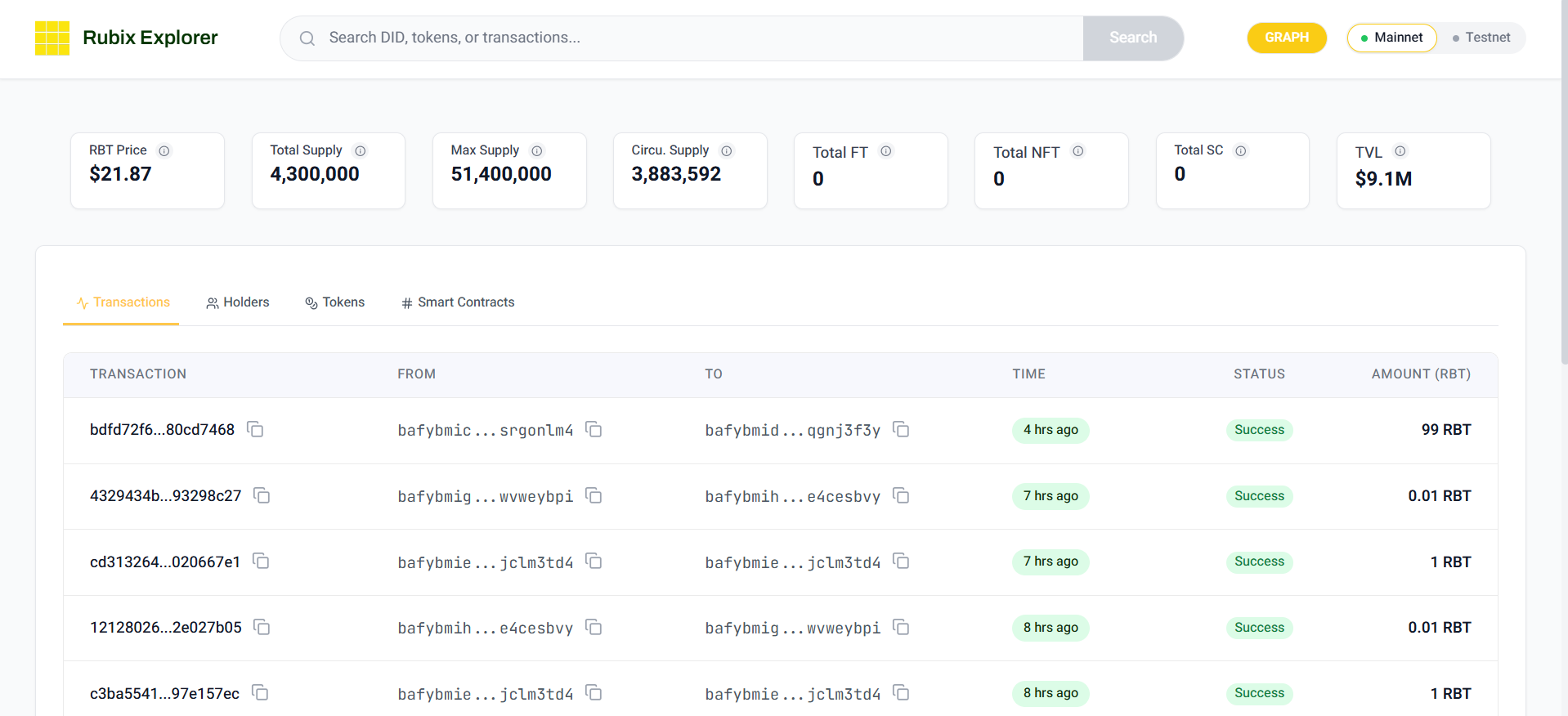This screenshot has height=716, width=1568.
Task: Open the Smart Contracts tab
Action: (x=458, y=302)
